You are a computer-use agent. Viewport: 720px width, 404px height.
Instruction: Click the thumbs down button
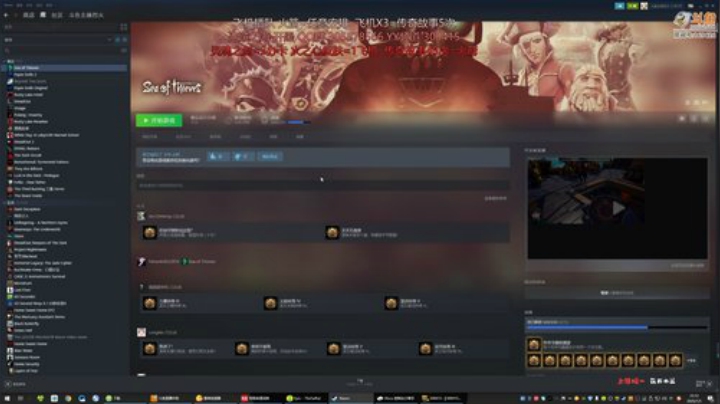[x=242, y=157]
